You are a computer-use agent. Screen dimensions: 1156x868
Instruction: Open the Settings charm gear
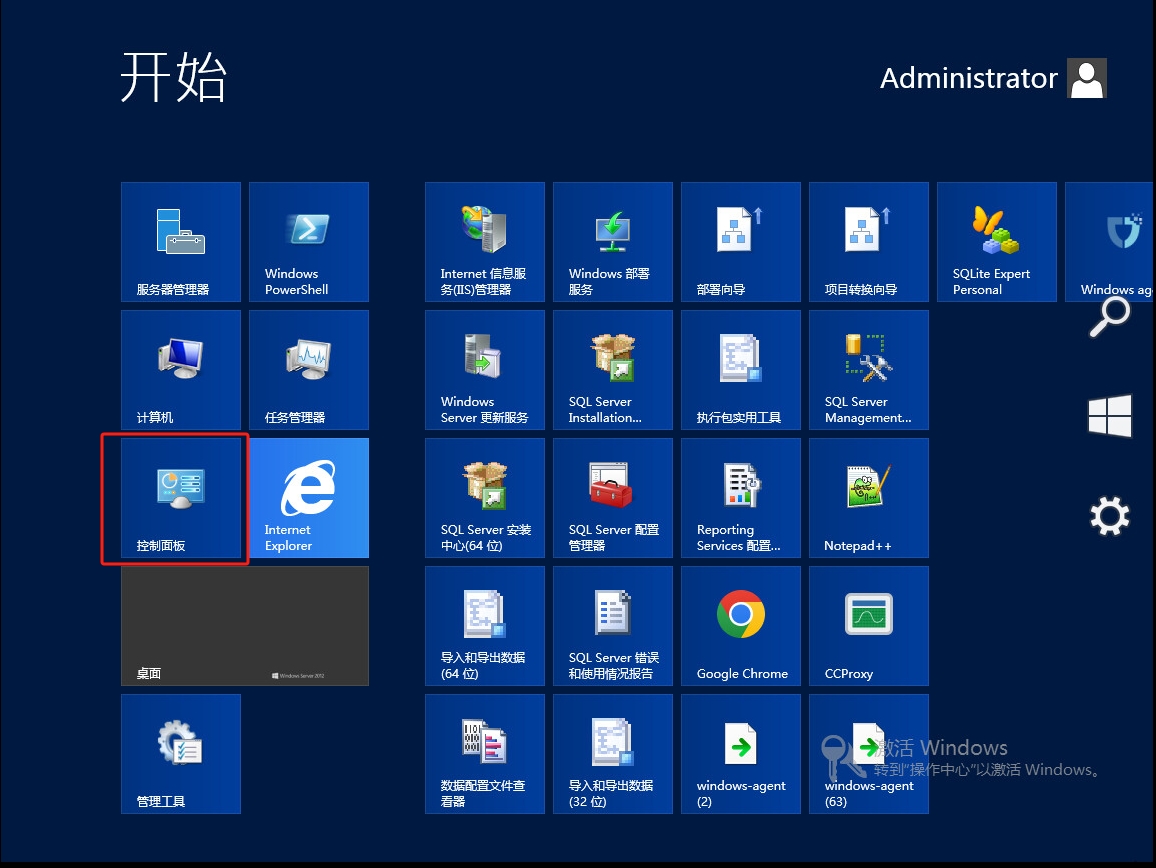1110,516
